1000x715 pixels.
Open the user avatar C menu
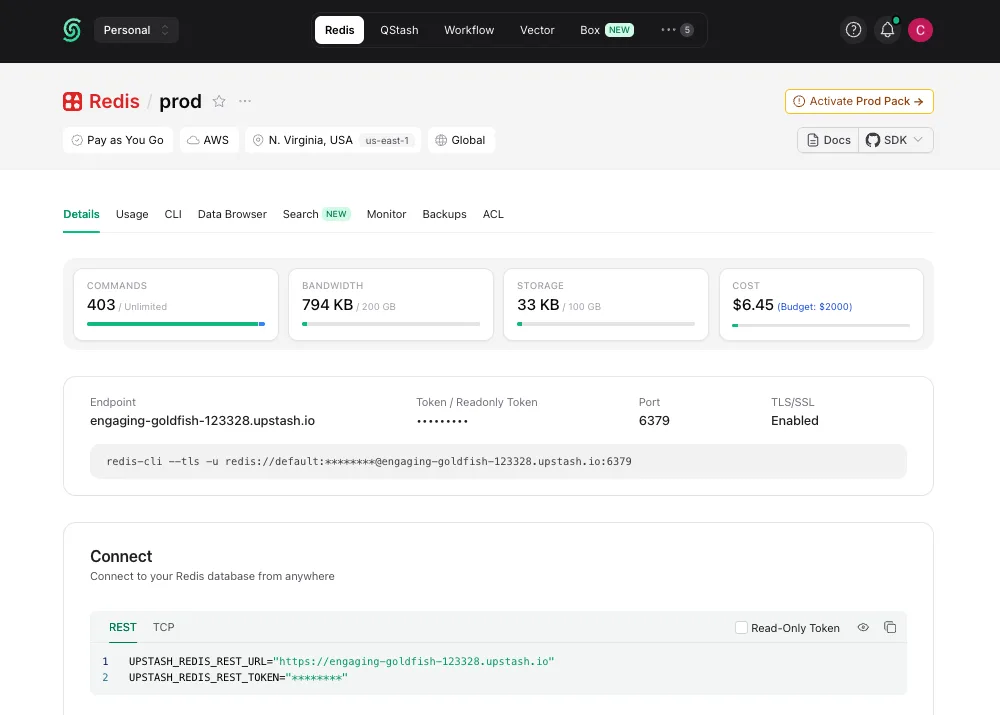click(x=920, y=30)
